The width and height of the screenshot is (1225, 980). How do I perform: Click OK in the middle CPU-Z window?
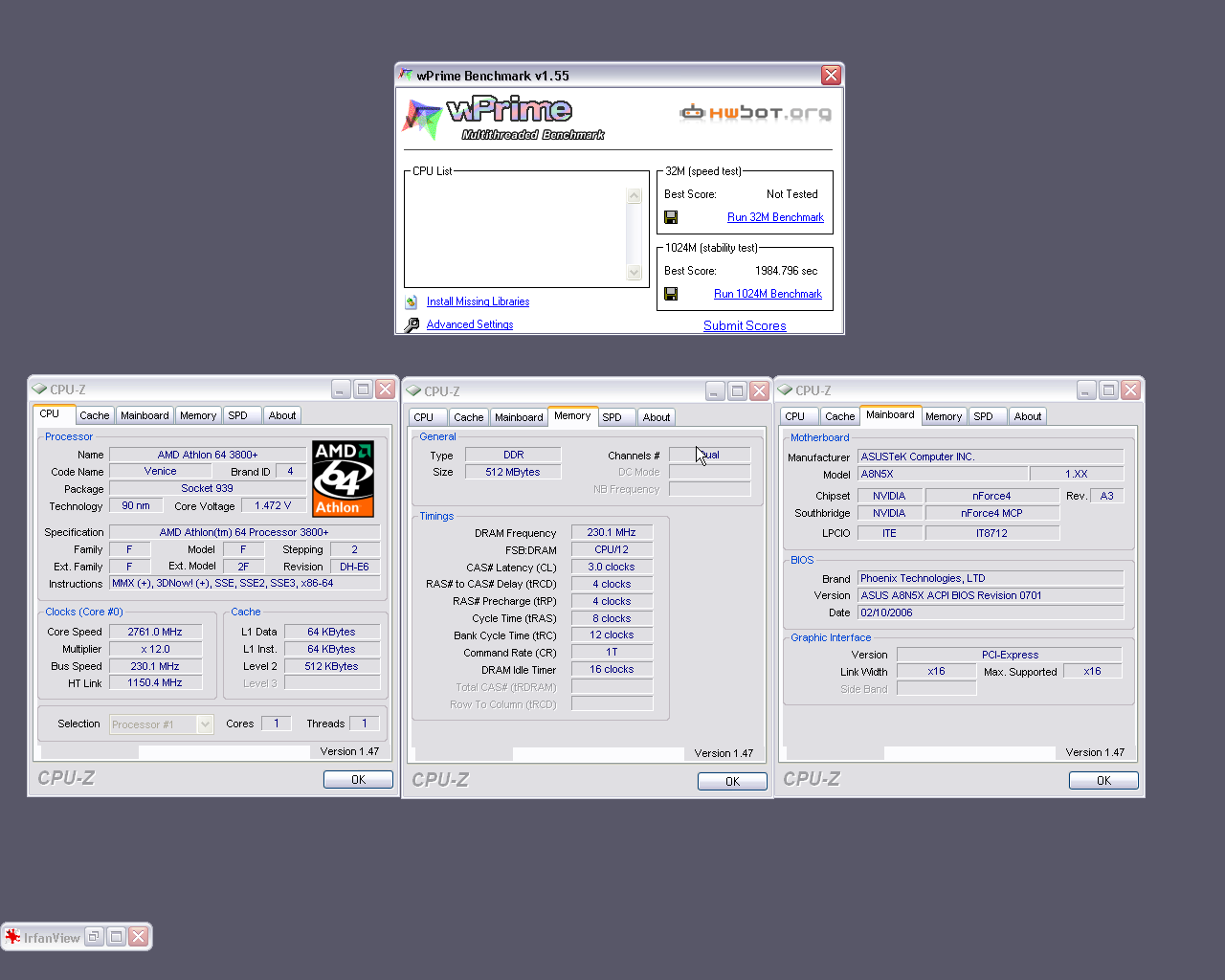tap(732, 781)
